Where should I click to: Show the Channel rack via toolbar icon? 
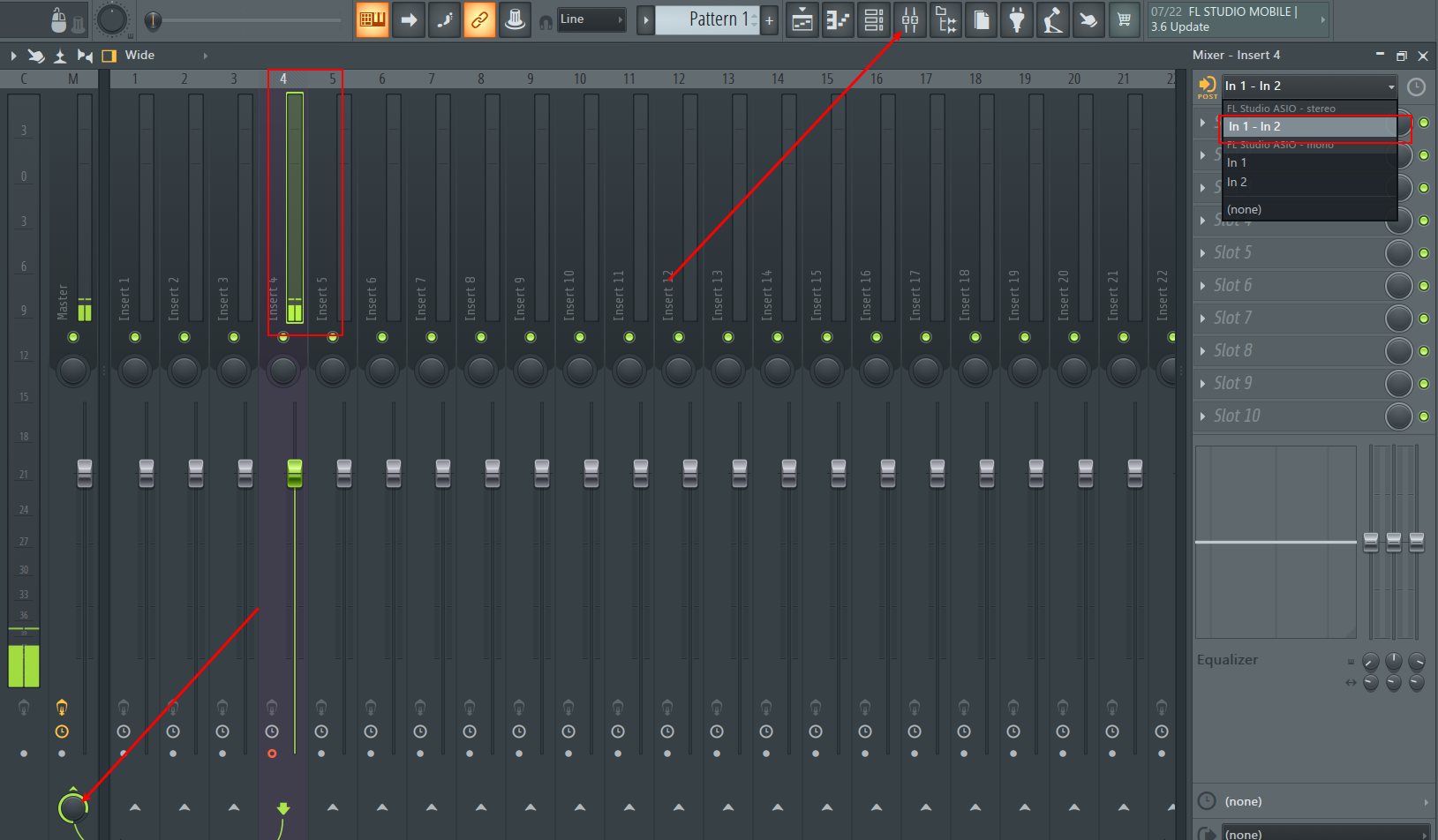point(874,19)
